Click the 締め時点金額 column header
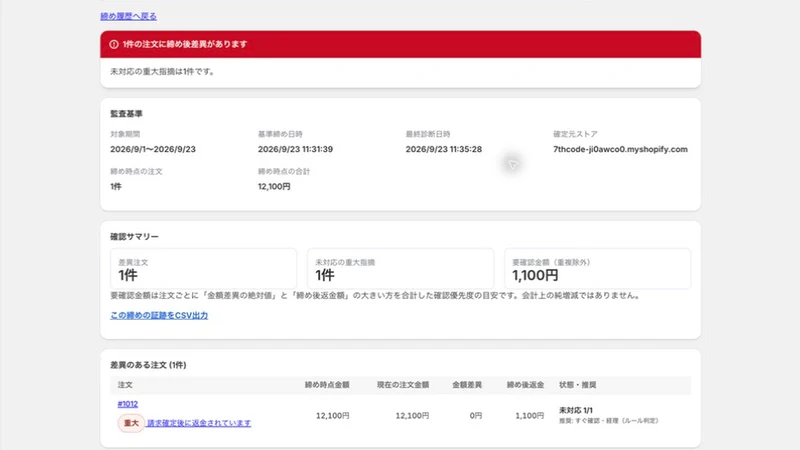800x450 pixels. pyautogui.click(x=327, y=385)
